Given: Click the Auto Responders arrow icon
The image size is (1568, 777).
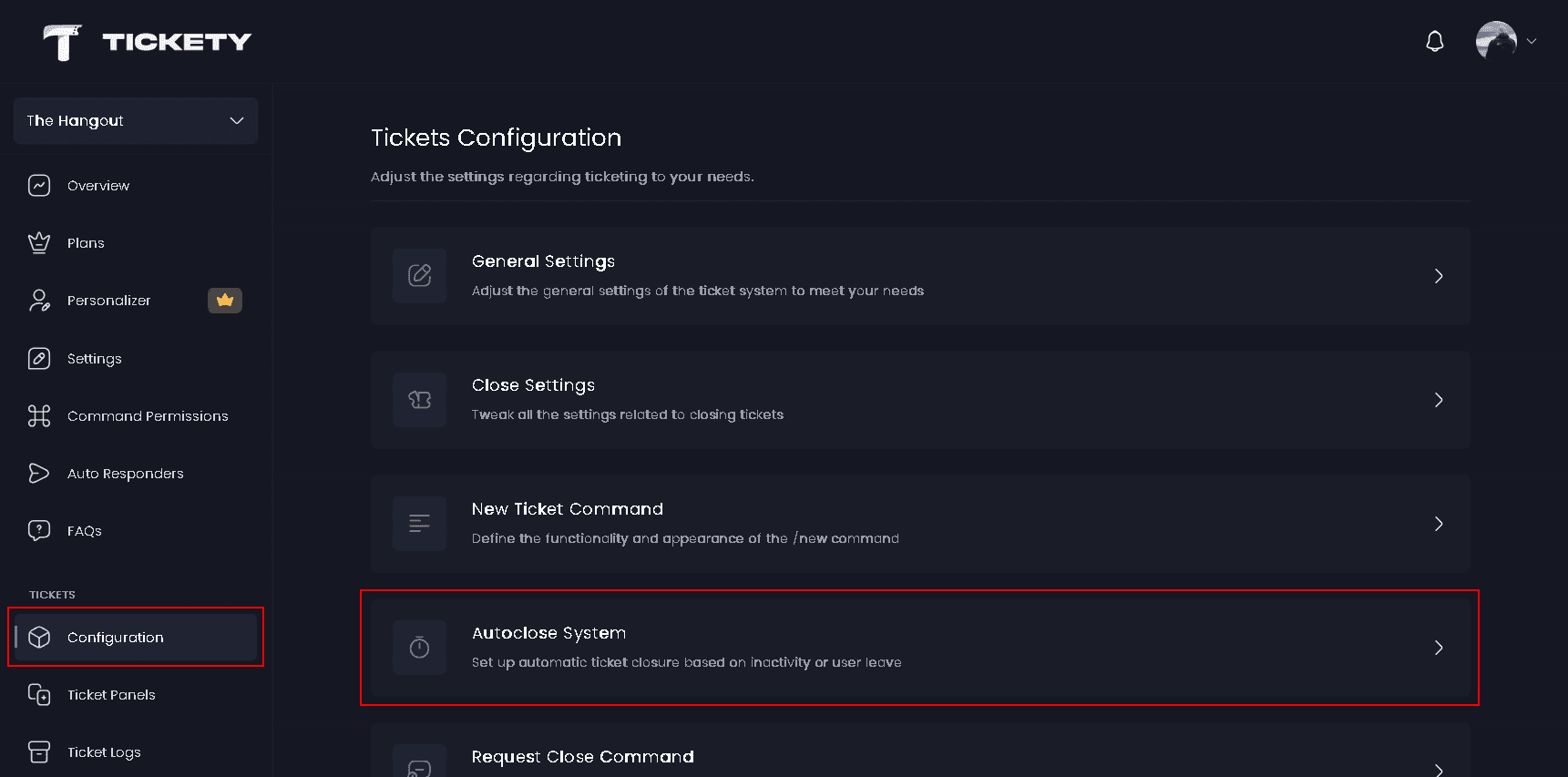Looking at the screenshot, I should click(39, 474).
